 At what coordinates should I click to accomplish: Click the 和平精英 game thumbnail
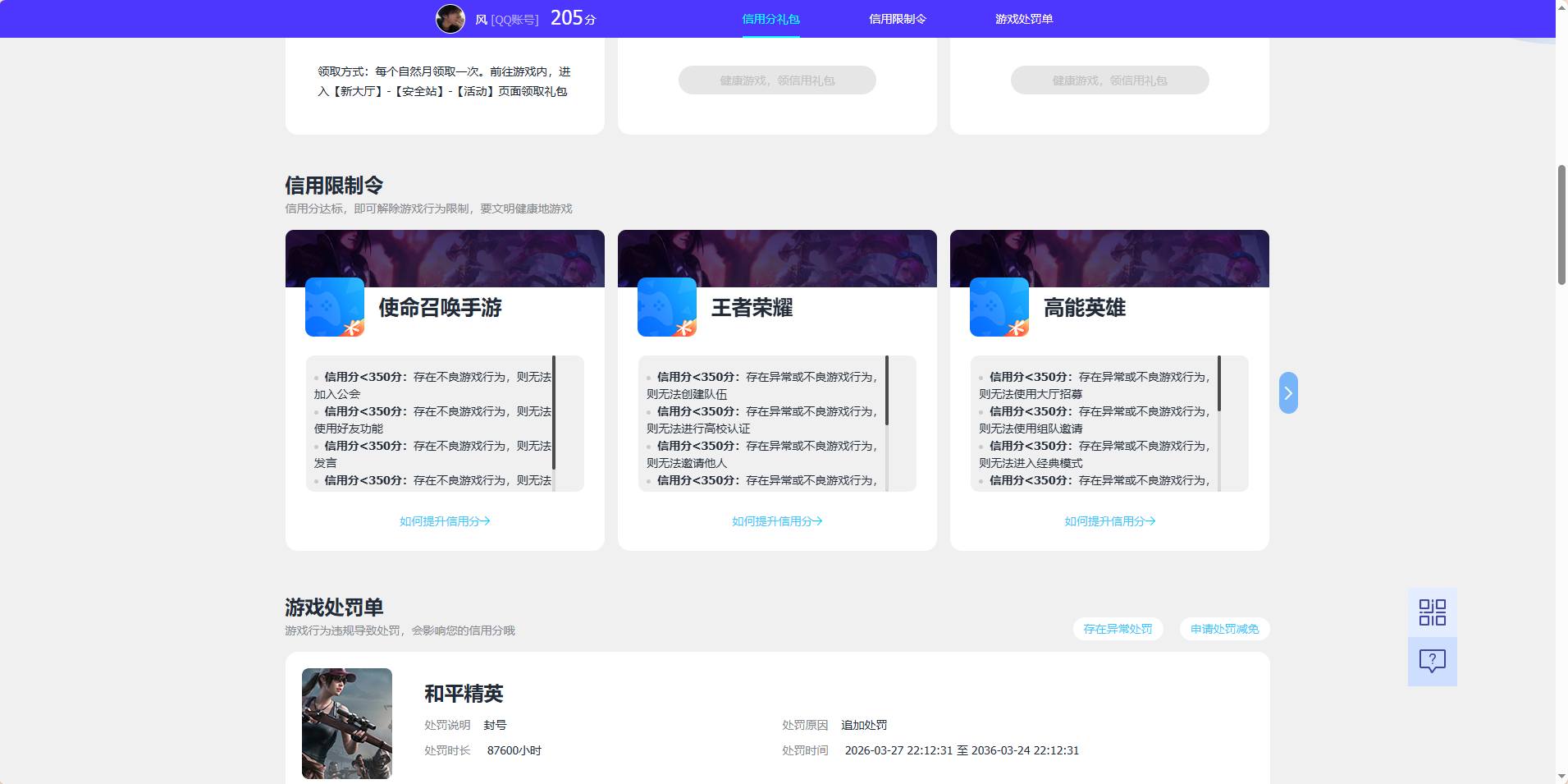(x=347, y=723)
